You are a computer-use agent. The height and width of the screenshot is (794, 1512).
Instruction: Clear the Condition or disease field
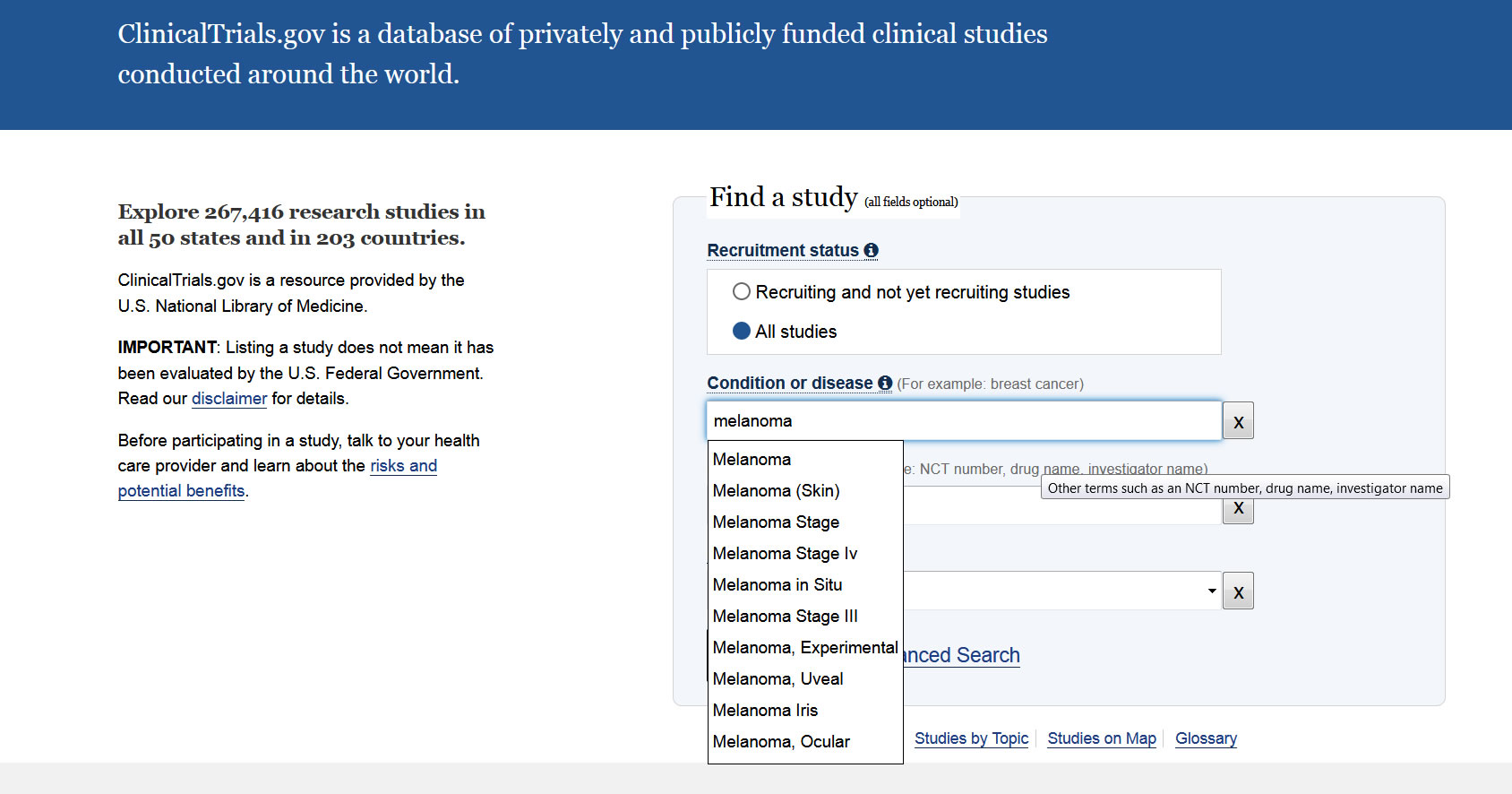click(x=1238, y=421)
